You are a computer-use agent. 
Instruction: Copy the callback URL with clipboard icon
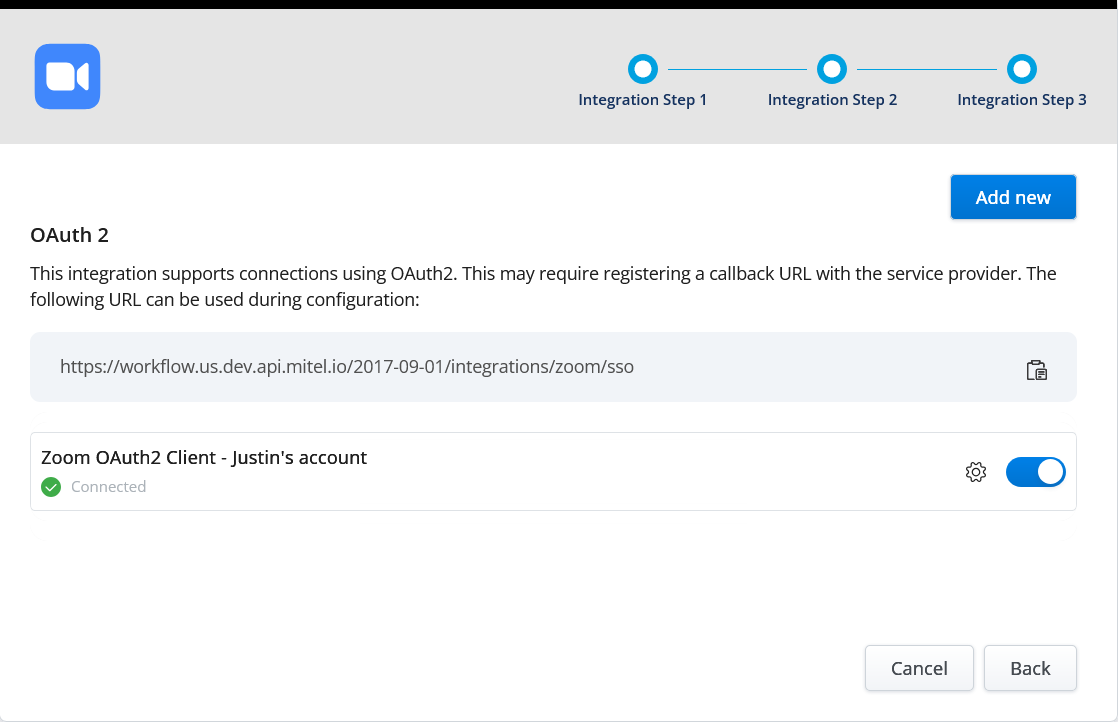[1037, 369]
